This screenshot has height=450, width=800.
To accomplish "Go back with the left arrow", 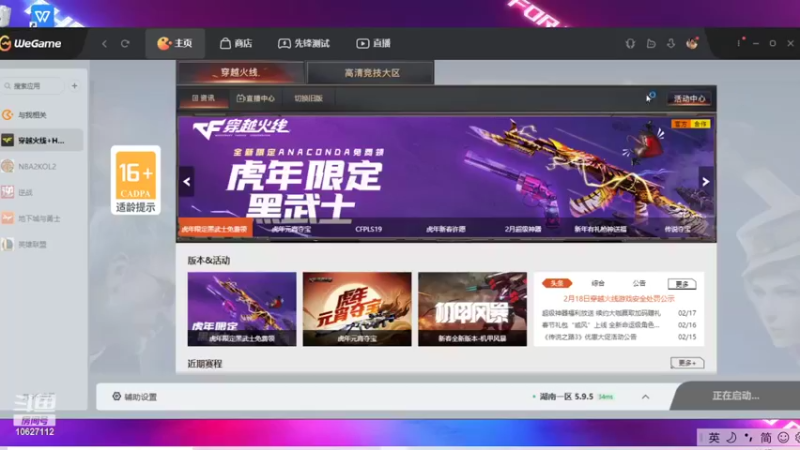I will coord(105,43).
